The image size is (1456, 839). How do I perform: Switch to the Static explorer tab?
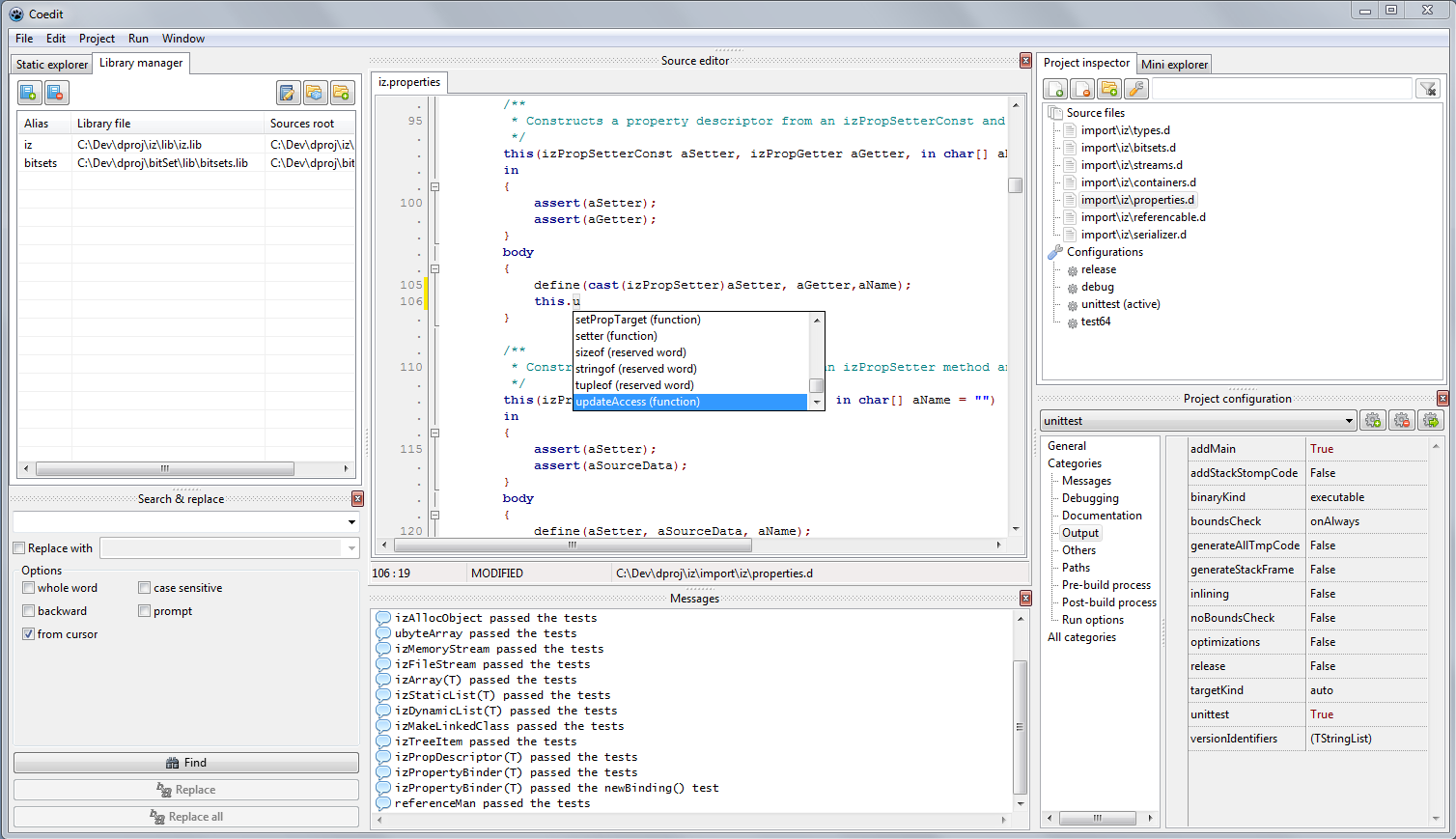coord(50,64)
